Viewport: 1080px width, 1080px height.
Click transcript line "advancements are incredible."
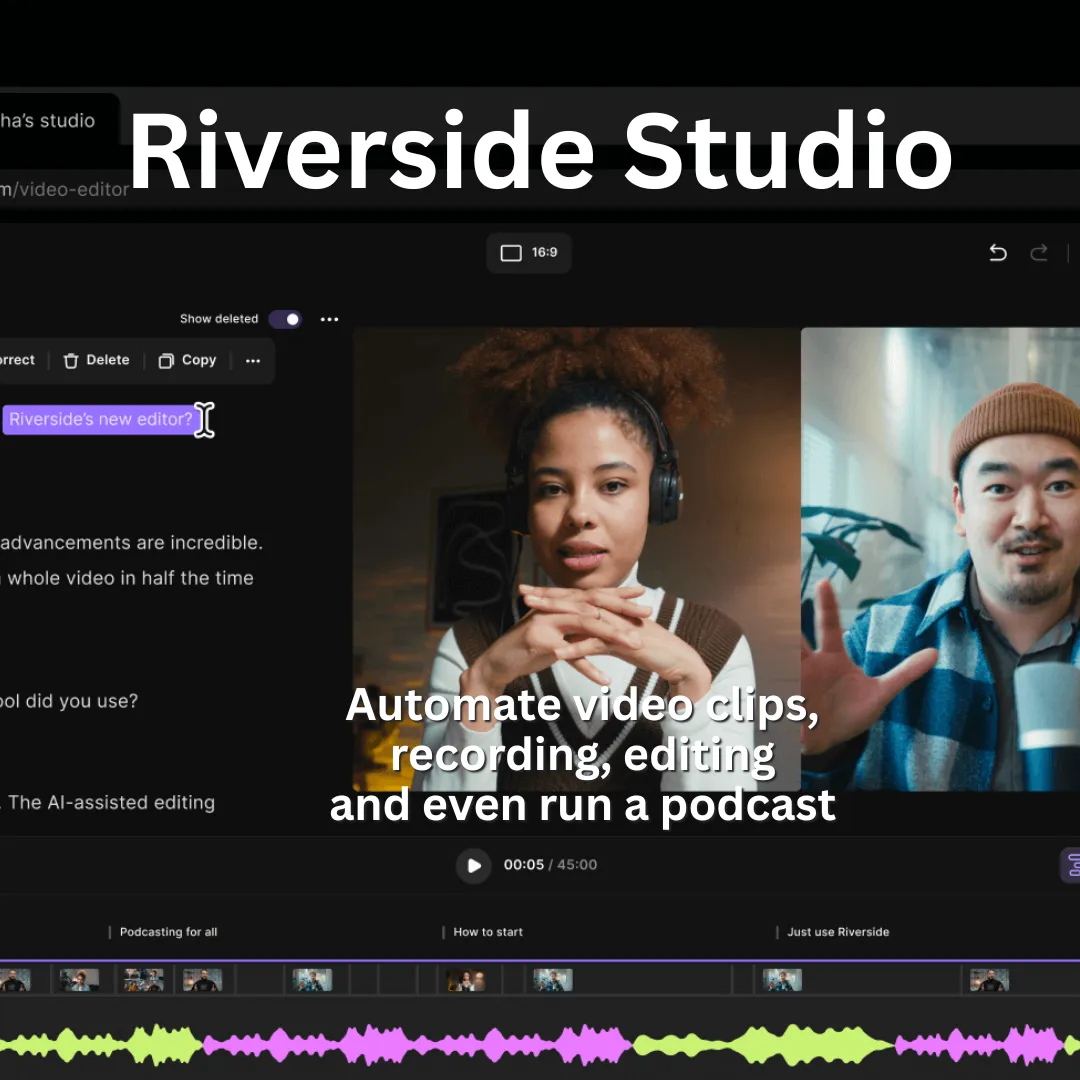(131, 543)
